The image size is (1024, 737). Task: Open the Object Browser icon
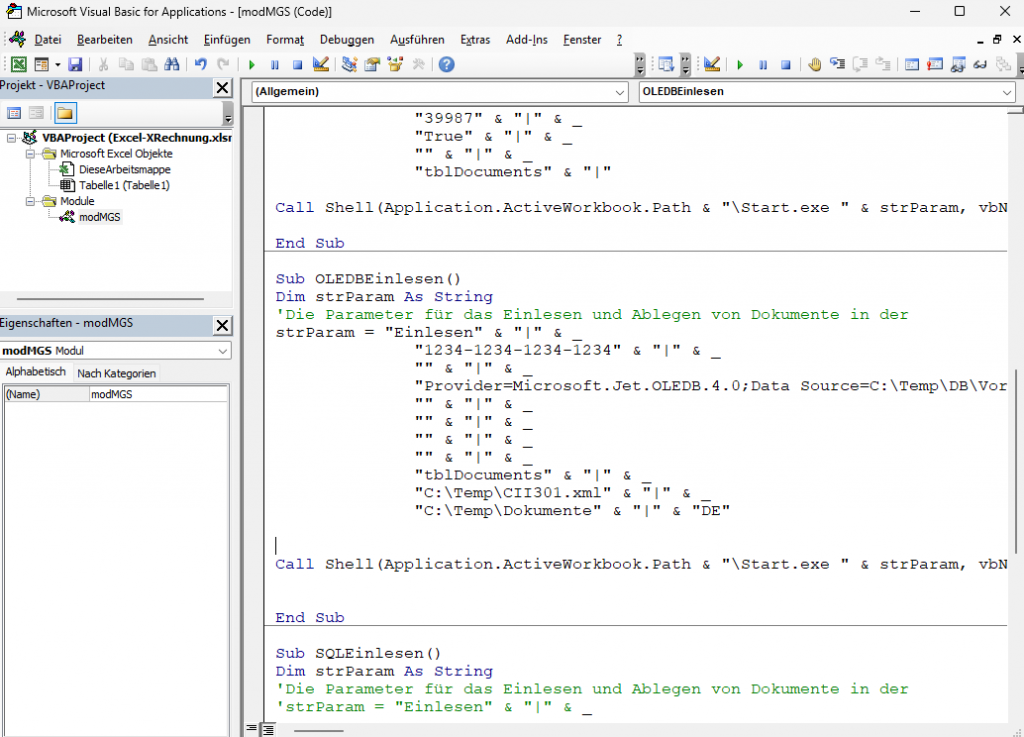tap(395, 64)
